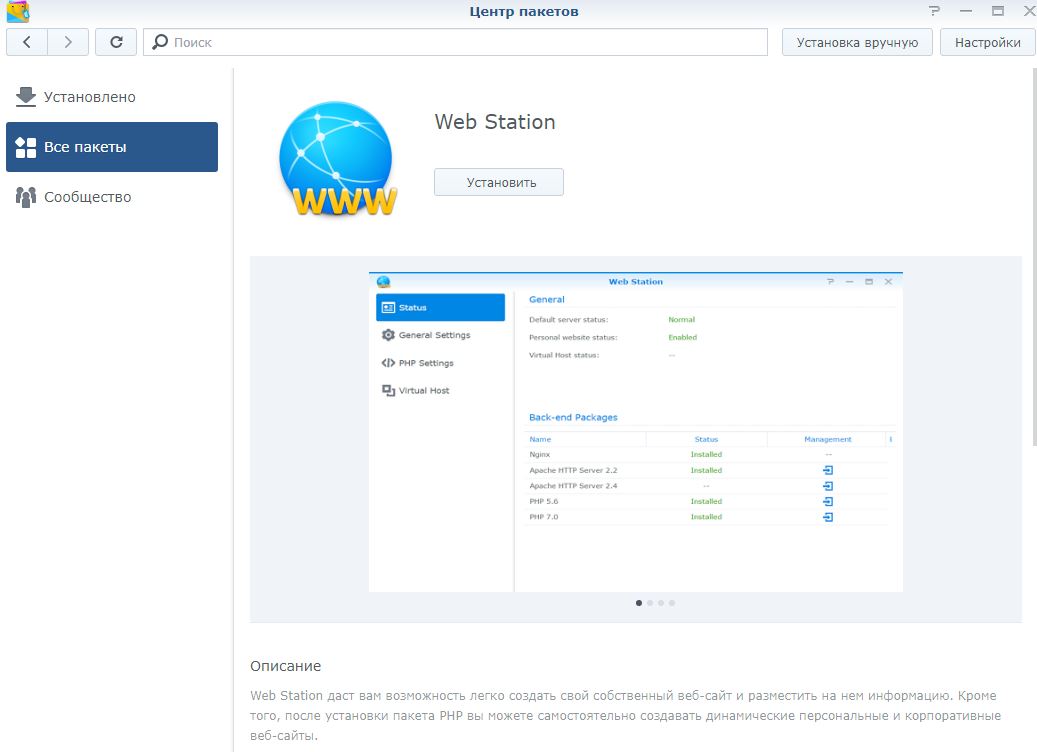Open the Установка вручную dialog

click(858, 41)
